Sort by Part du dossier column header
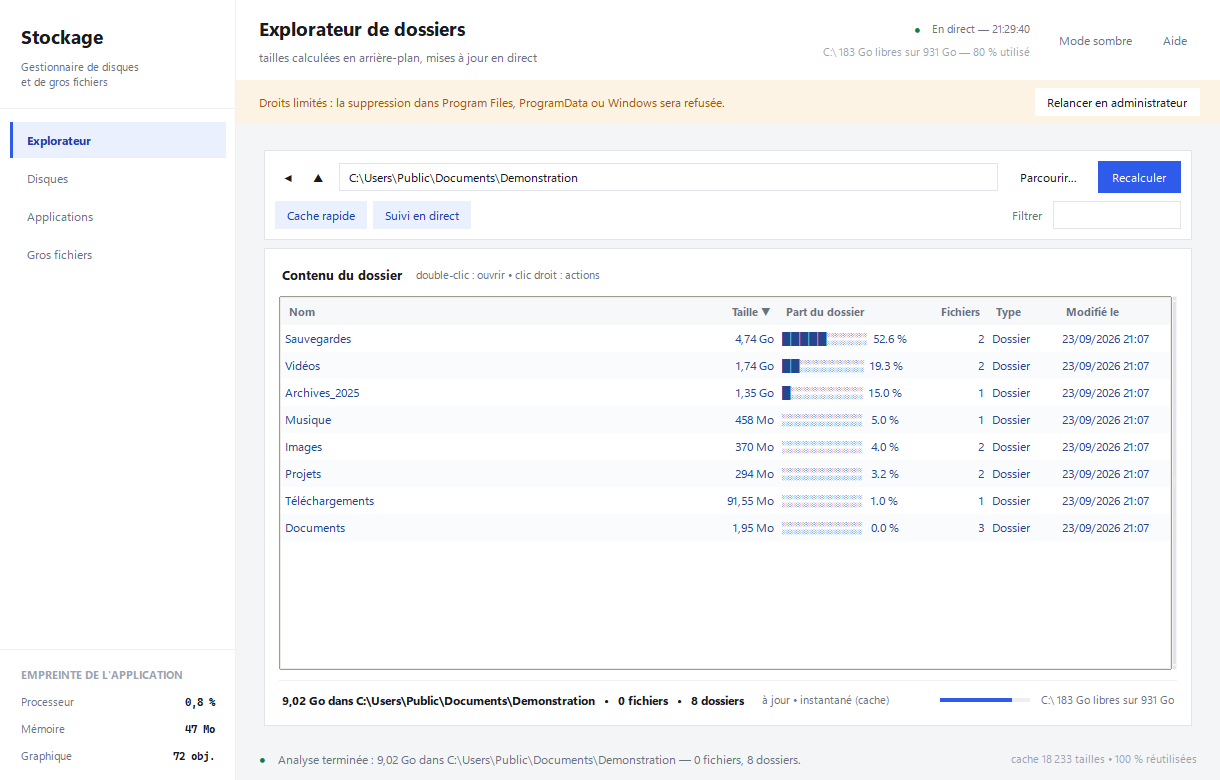This screenshot has width=1220, height=780. pos(825,312)
